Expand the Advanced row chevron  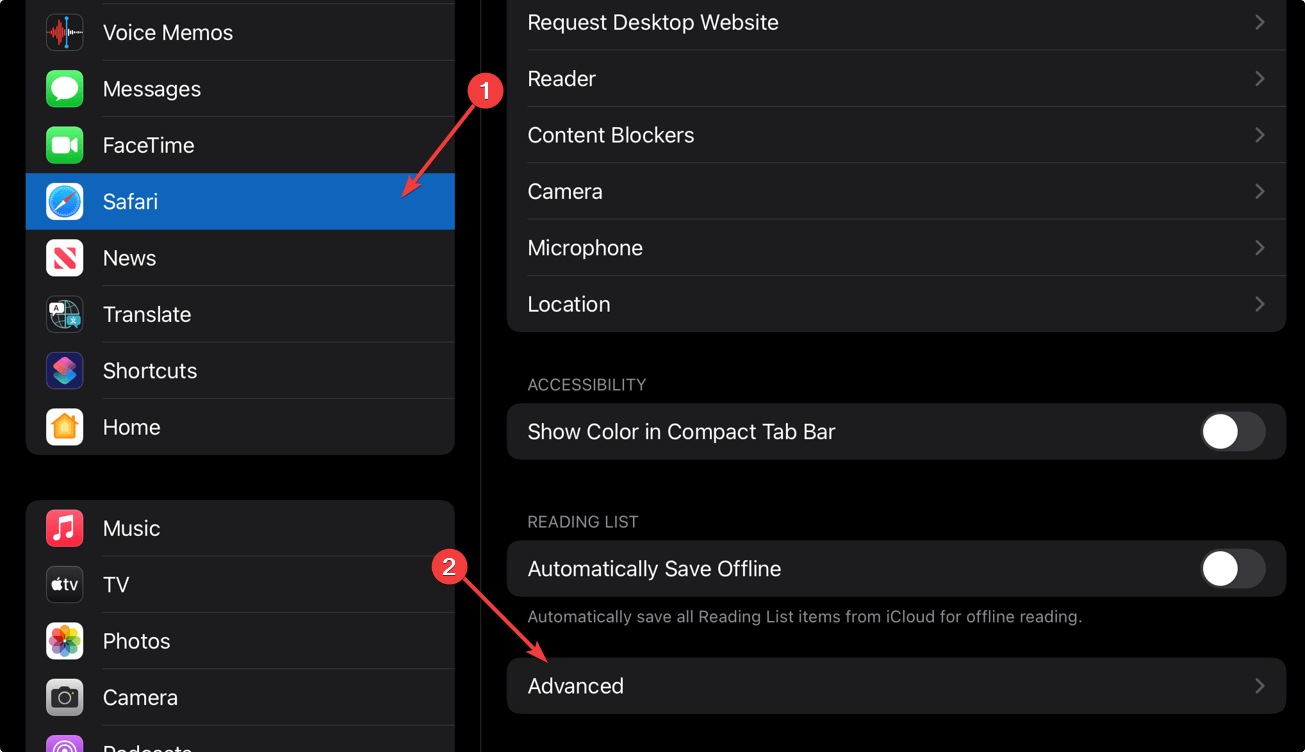point(1260,686)
